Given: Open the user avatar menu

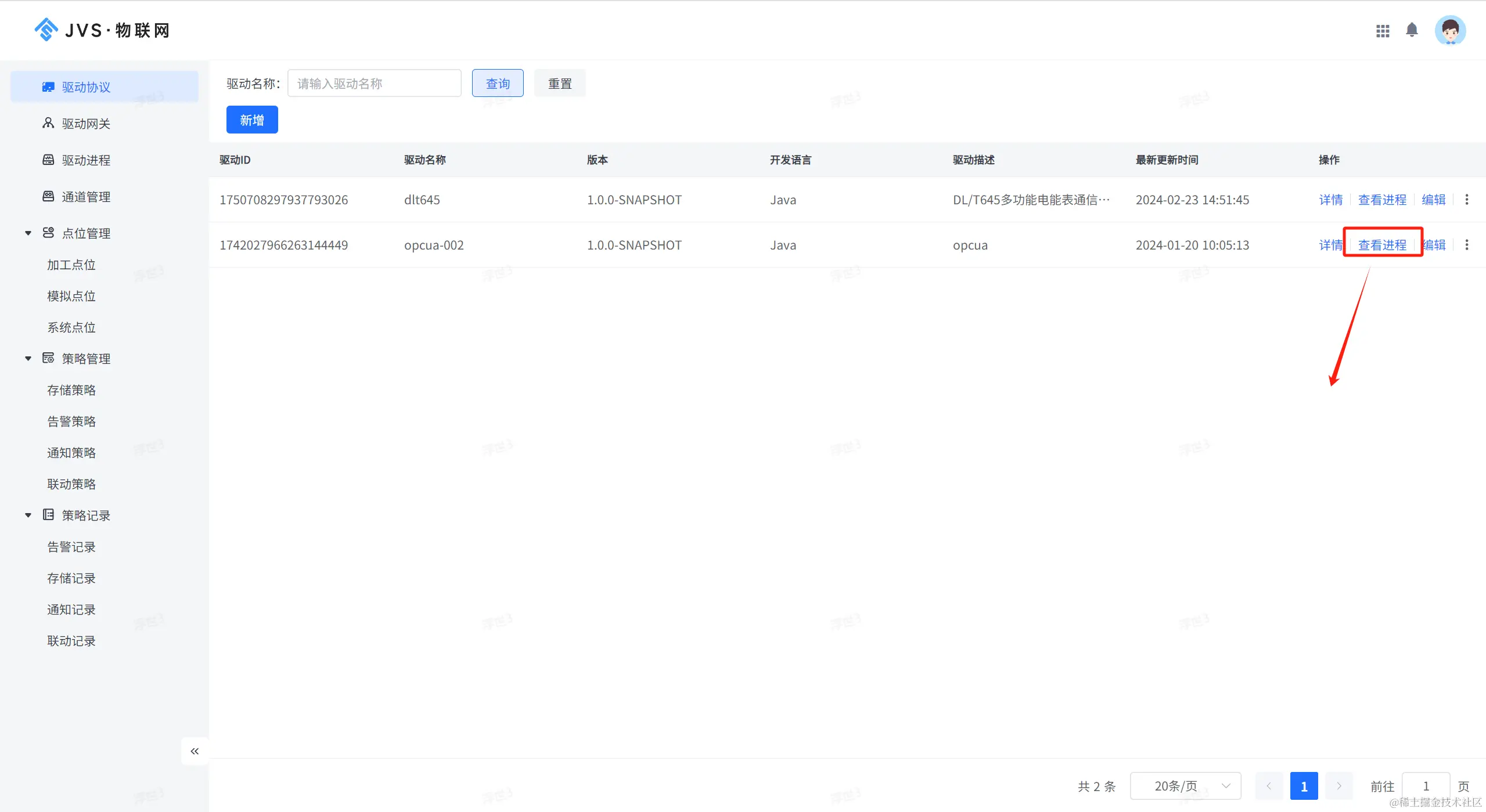Looking at the screenshot, I should pyautogui.click(x=1450, y=30).
